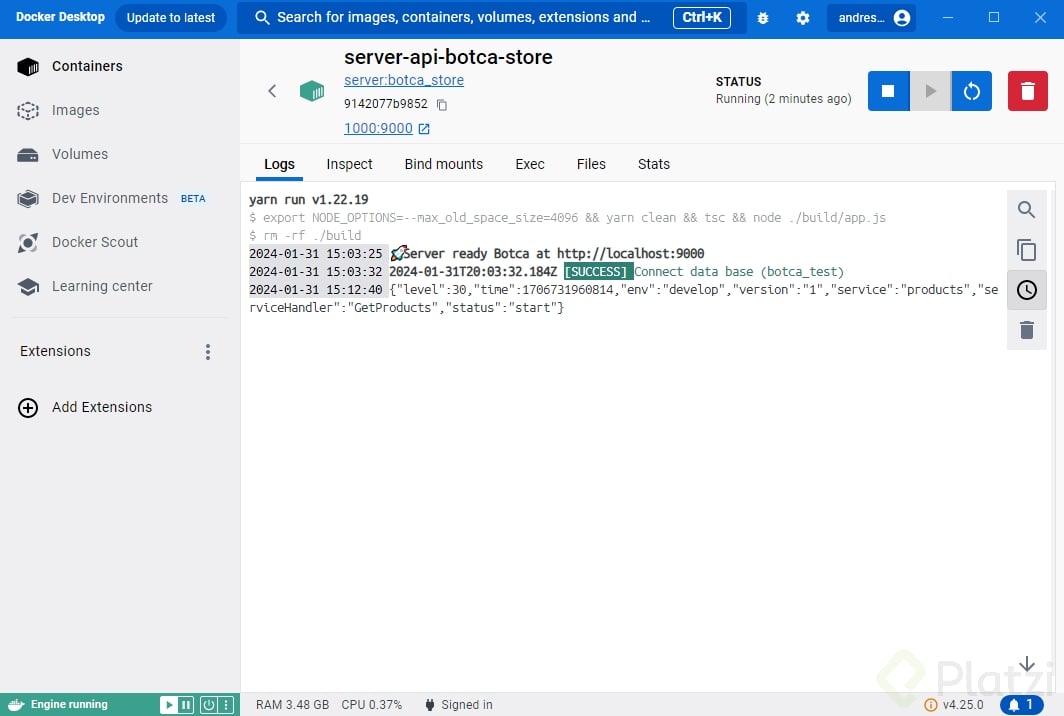Open the andres account menu
Viewport: 1064px width, 716px height.
coord(871,18)
